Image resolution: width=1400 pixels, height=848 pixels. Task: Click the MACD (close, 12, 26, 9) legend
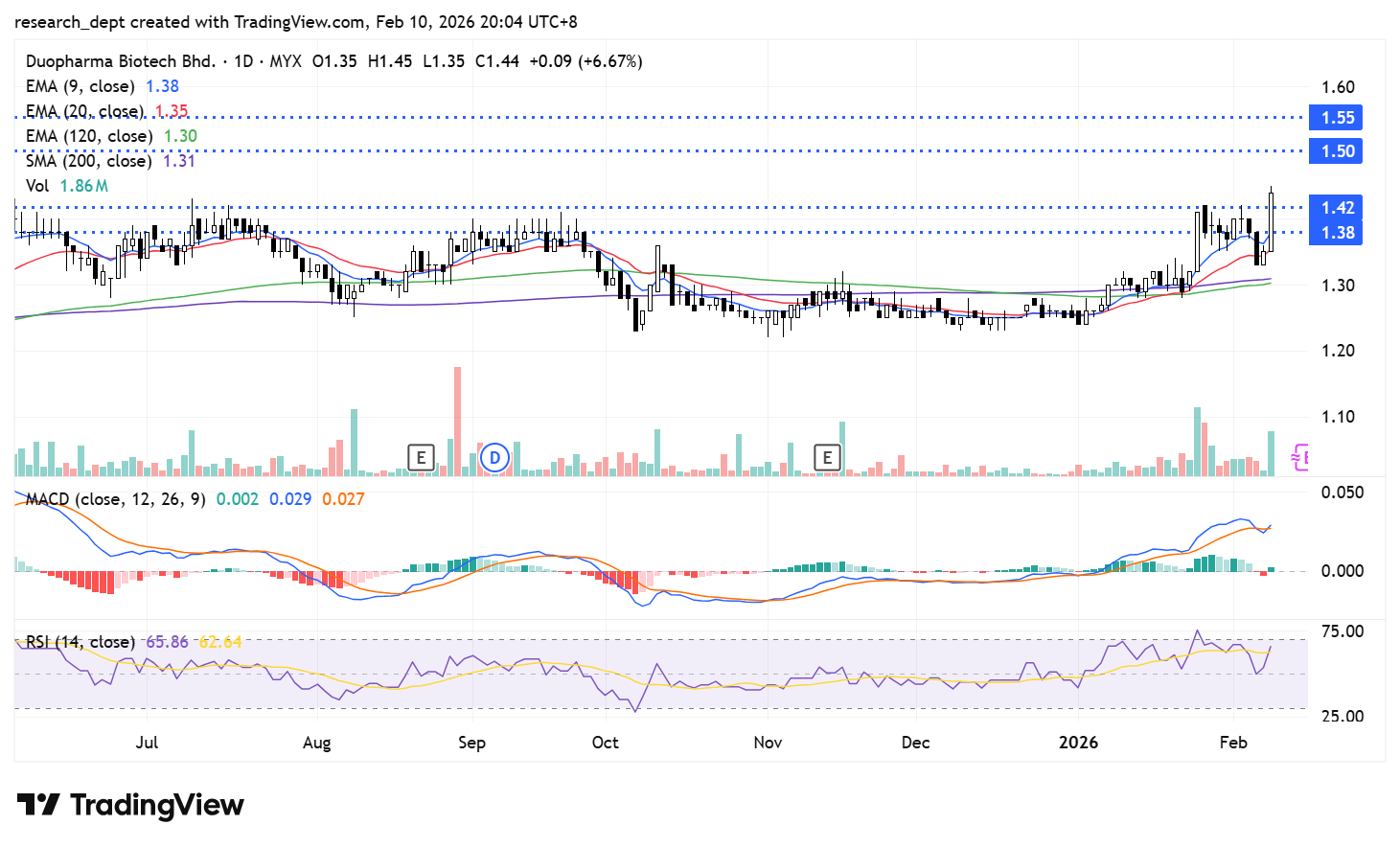115,499
